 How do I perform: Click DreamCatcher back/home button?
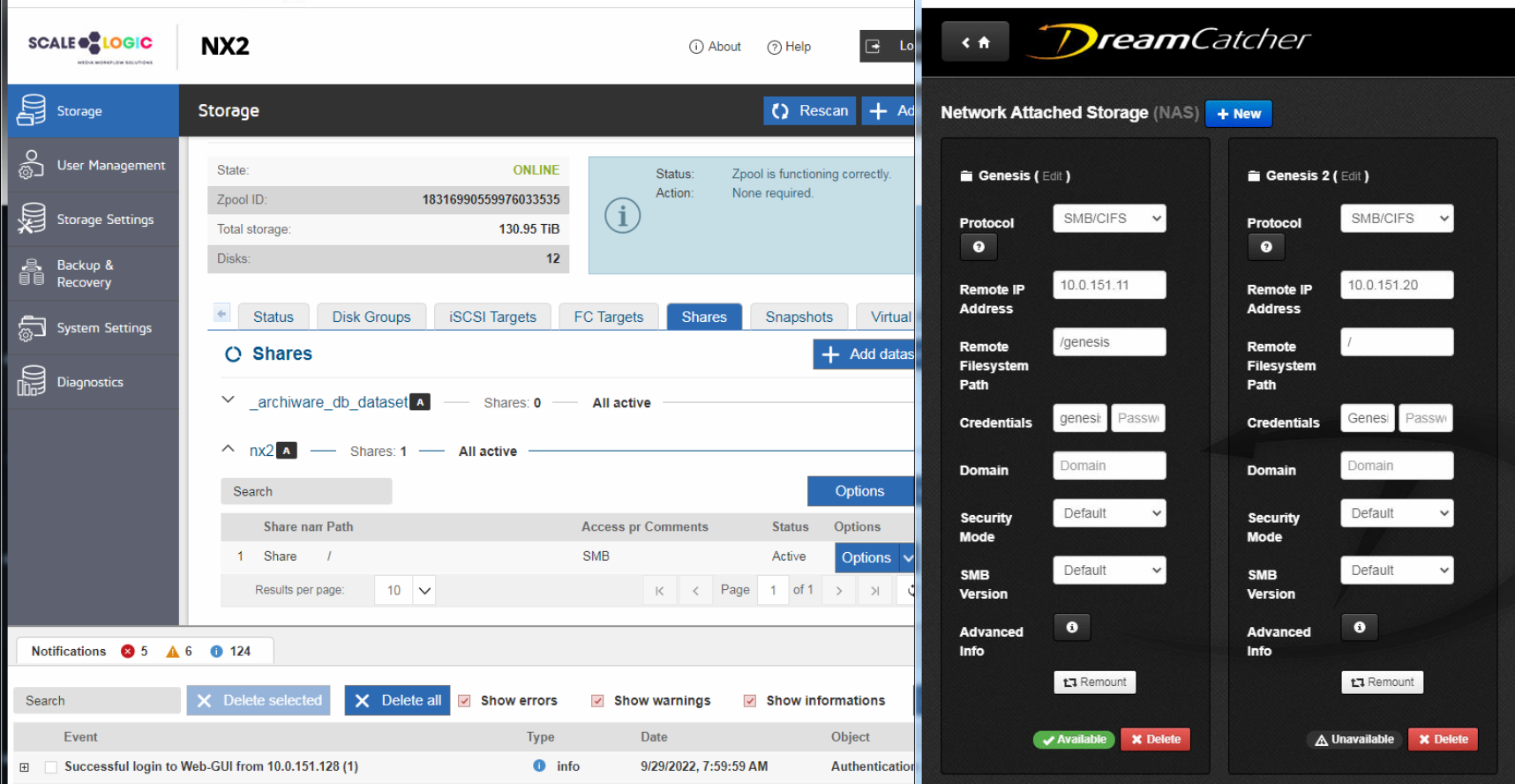[975, 41]
